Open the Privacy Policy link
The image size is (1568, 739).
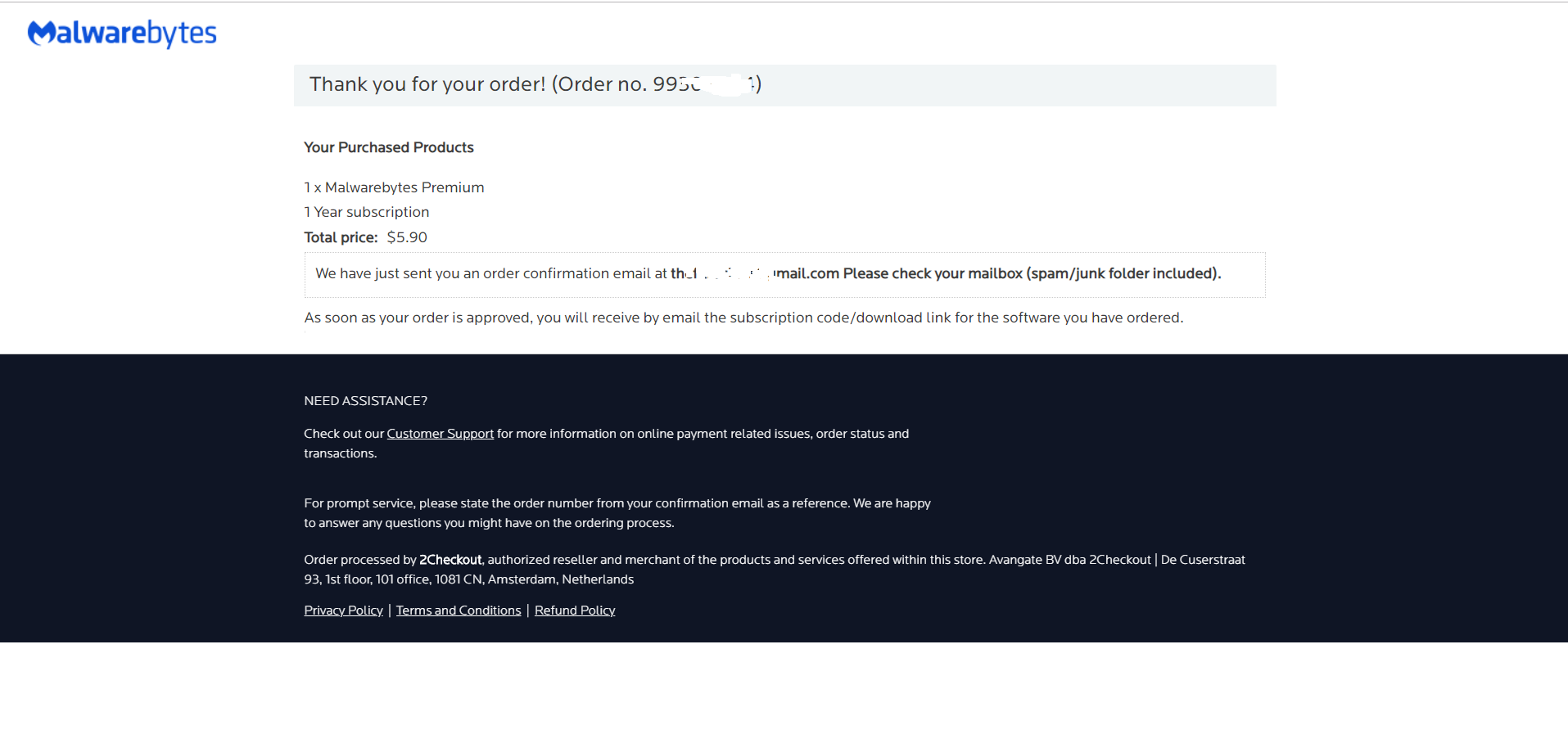point(343,611)
